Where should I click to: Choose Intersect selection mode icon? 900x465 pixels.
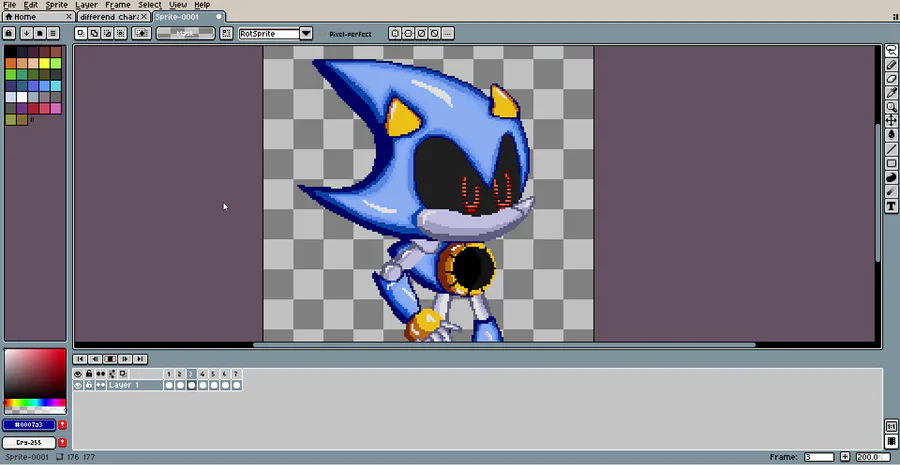[121, 33]
